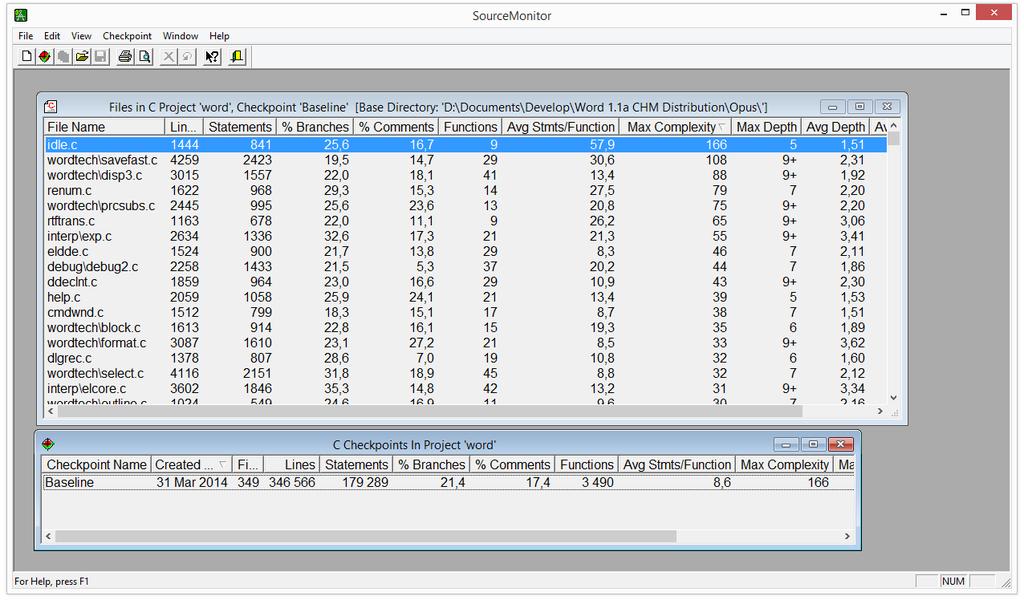
Task: Select the wordtech\savefast.c row
Action: pos(466,160)
